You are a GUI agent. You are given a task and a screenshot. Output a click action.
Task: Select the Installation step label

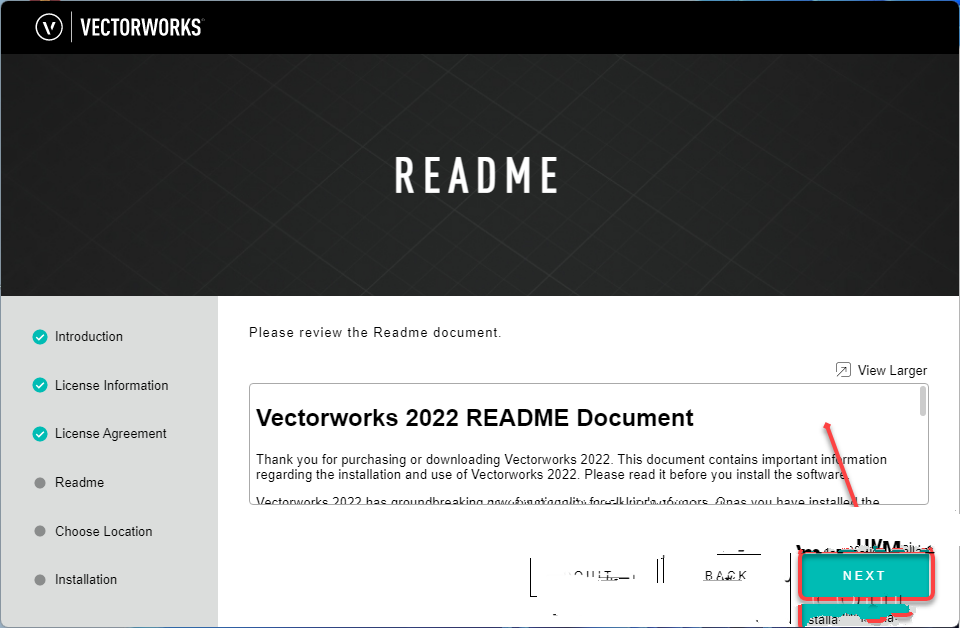[86, 580]
